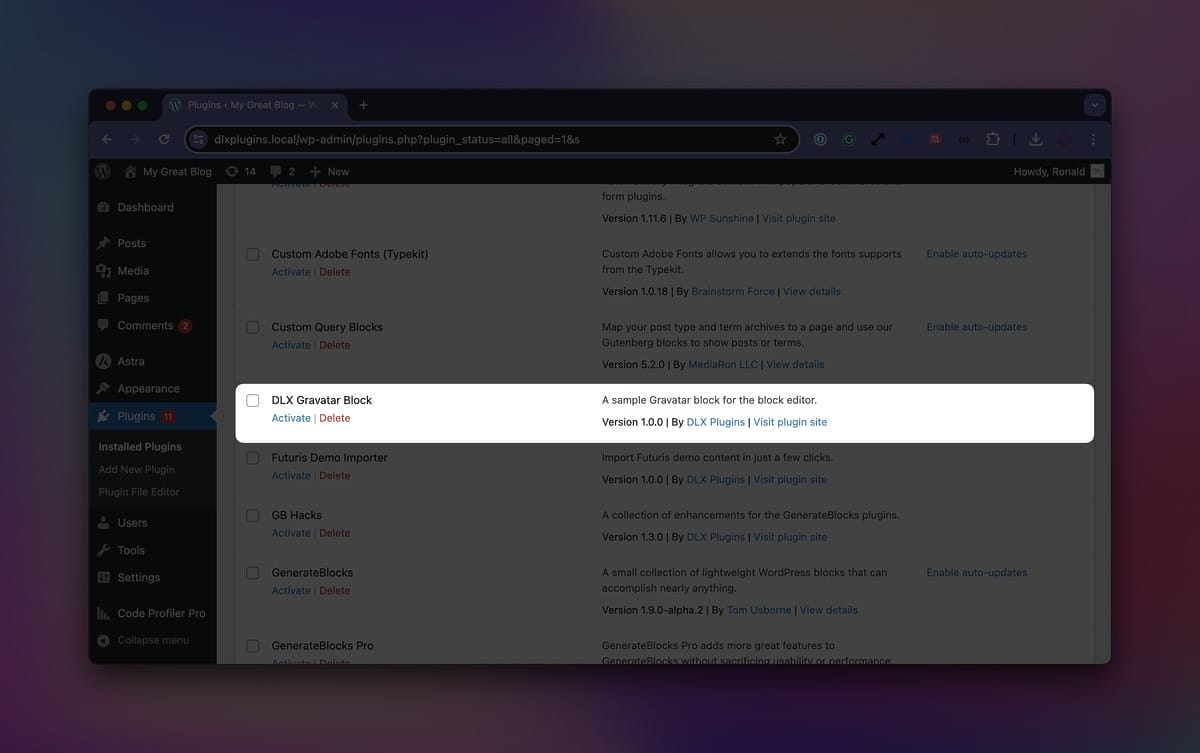
Task: Click the browser address bar URL
Action: [400, 139]
